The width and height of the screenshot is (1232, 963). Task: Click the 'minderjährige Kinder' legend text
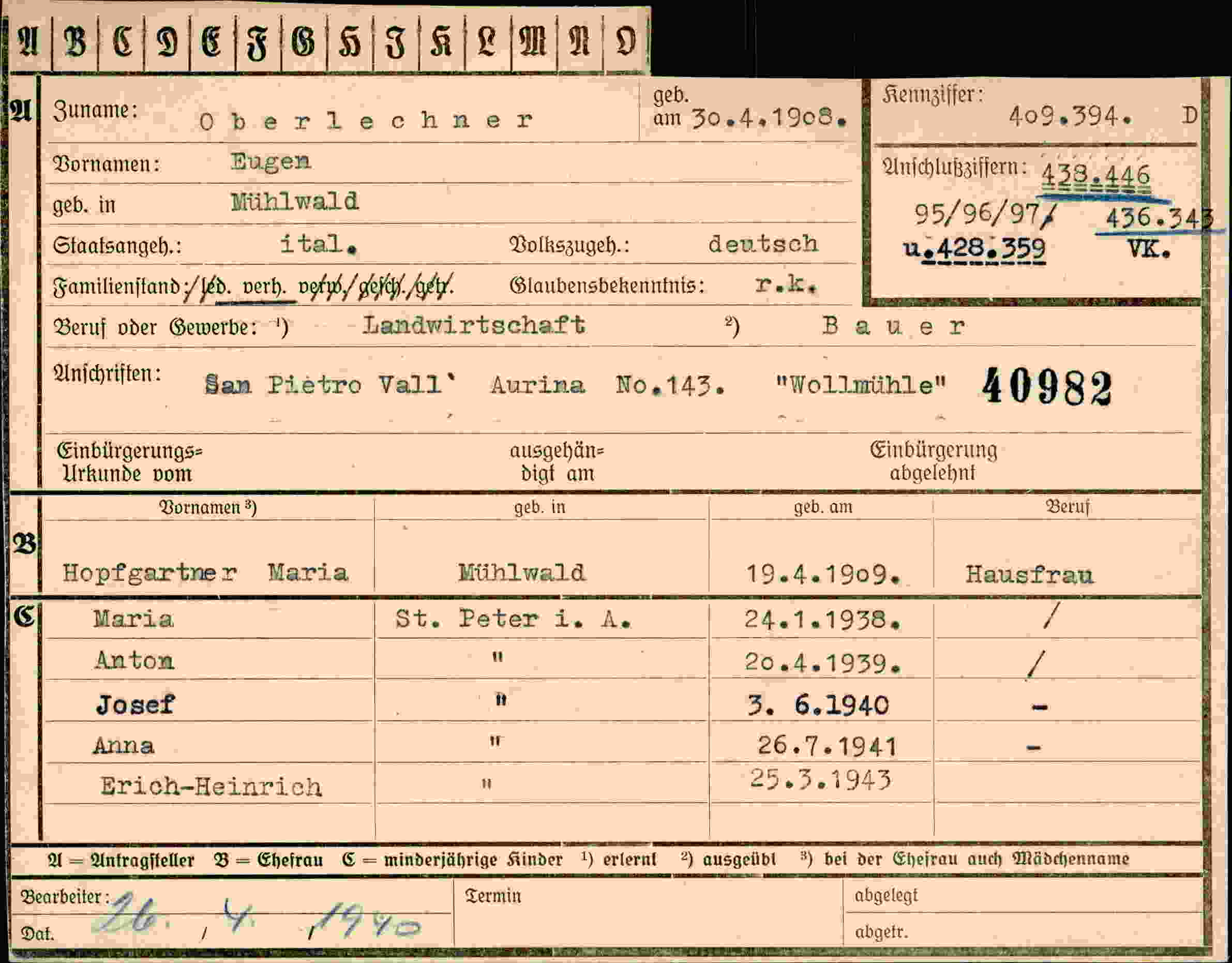click(x=473, y=859)
